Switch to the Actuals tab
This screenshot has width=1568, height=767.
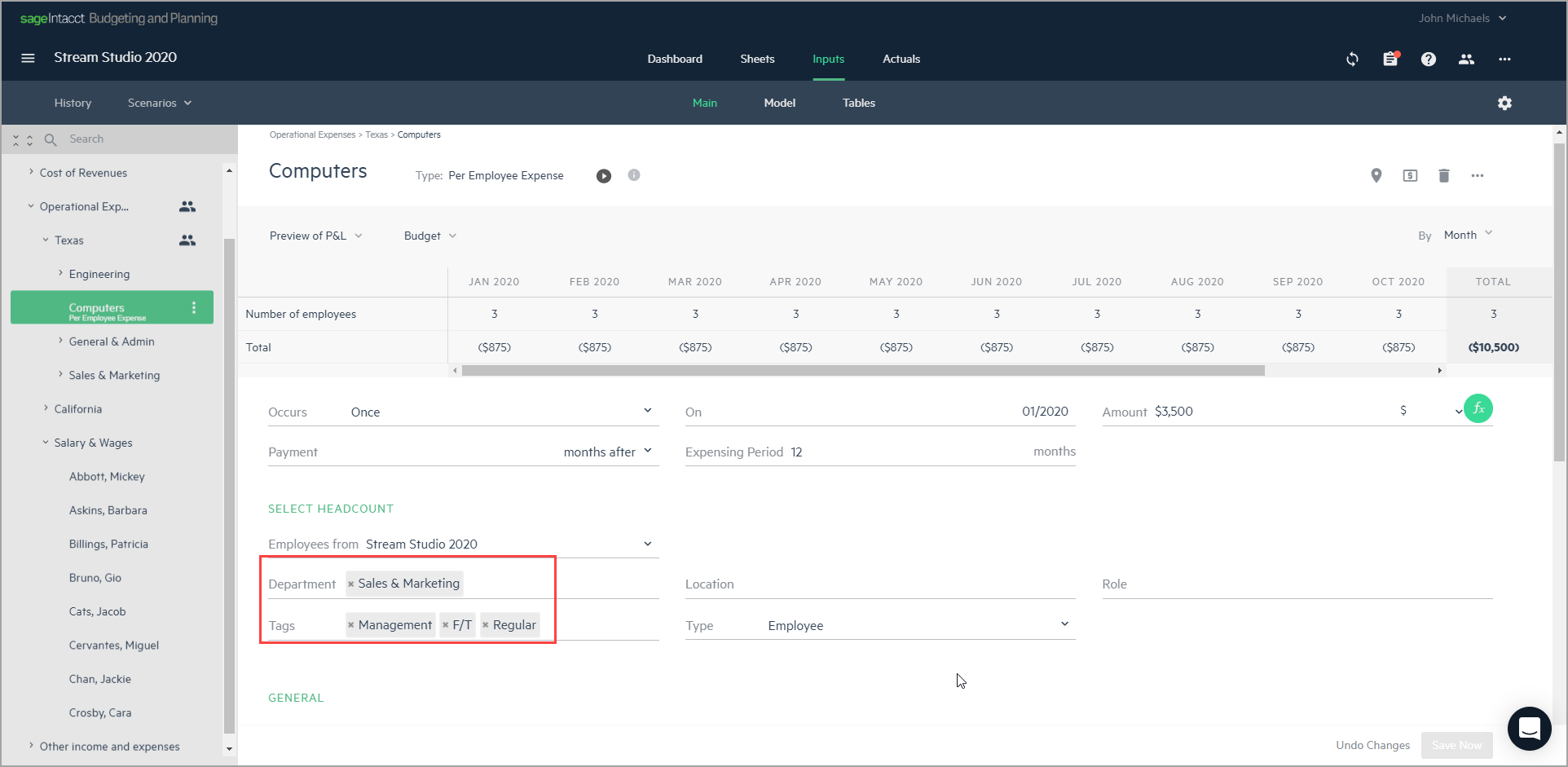coord(901,59)
